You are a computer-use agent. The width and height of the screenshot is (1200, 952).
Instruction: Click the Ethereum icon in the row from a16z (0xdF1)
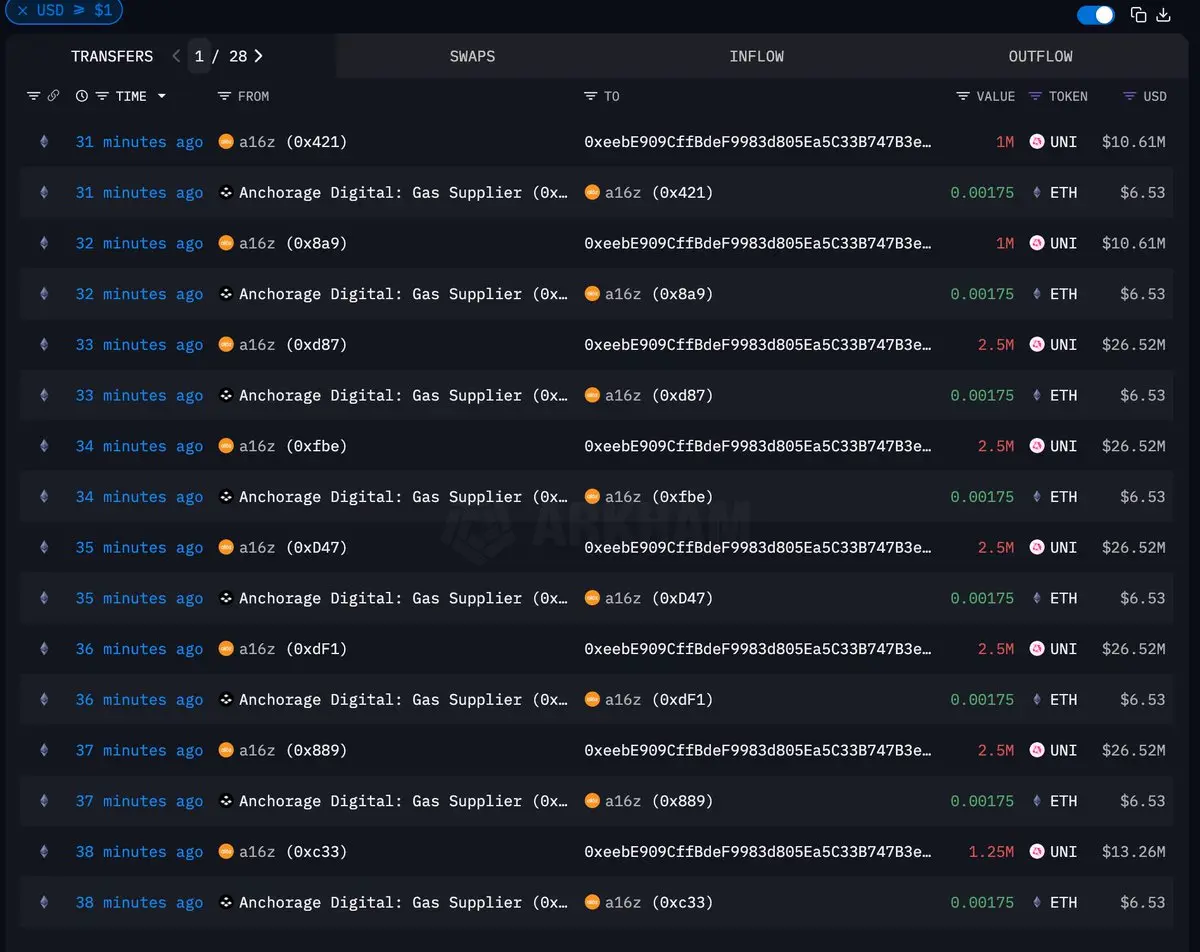(43, 649)
